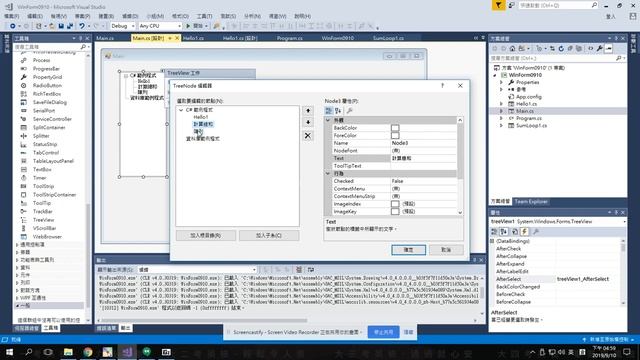
Task: Open the Team Explorer tab
Action: tap(531, 202)
